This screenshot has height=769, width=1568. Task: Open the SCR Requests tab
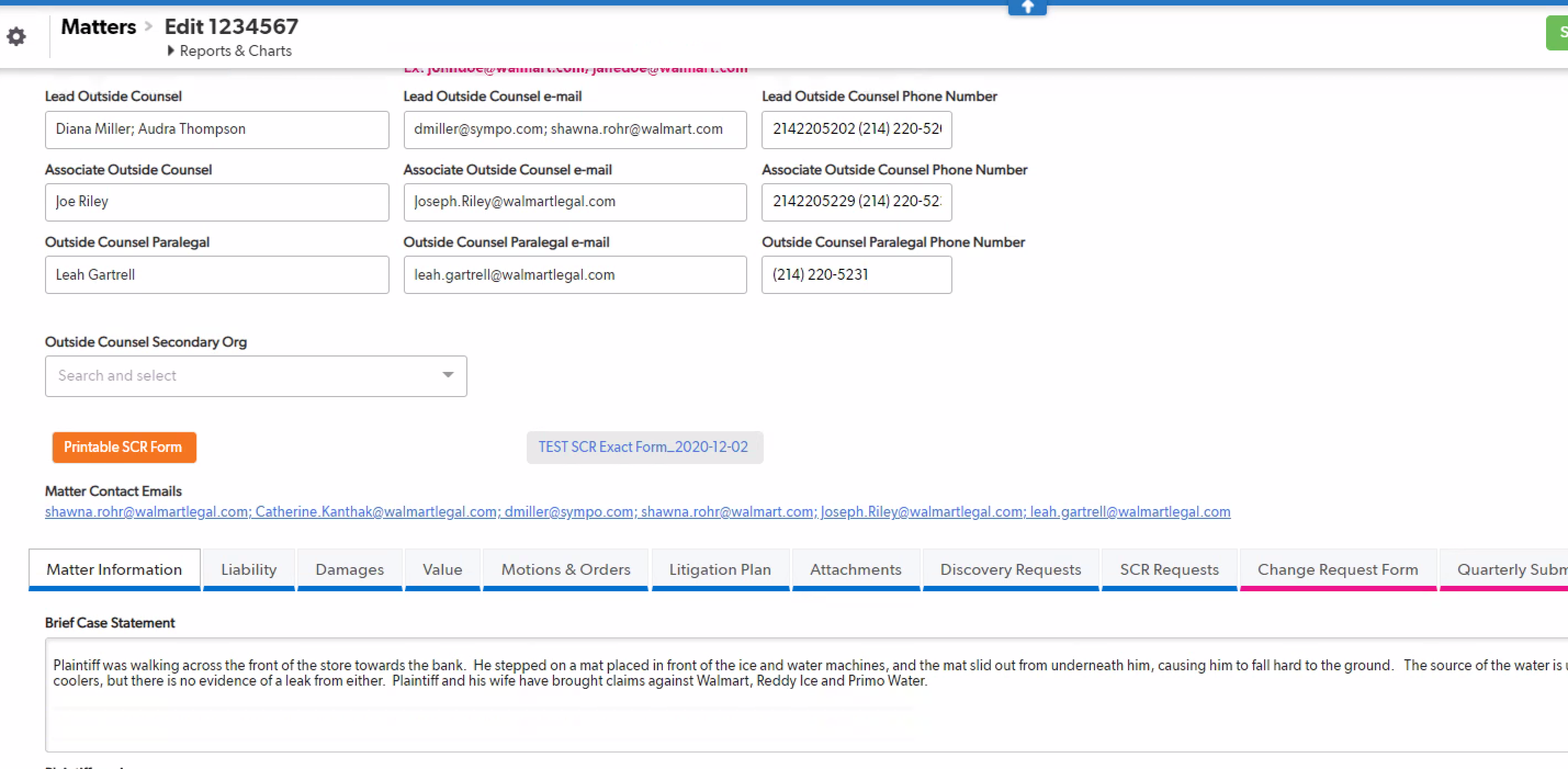click(1169, 569)
